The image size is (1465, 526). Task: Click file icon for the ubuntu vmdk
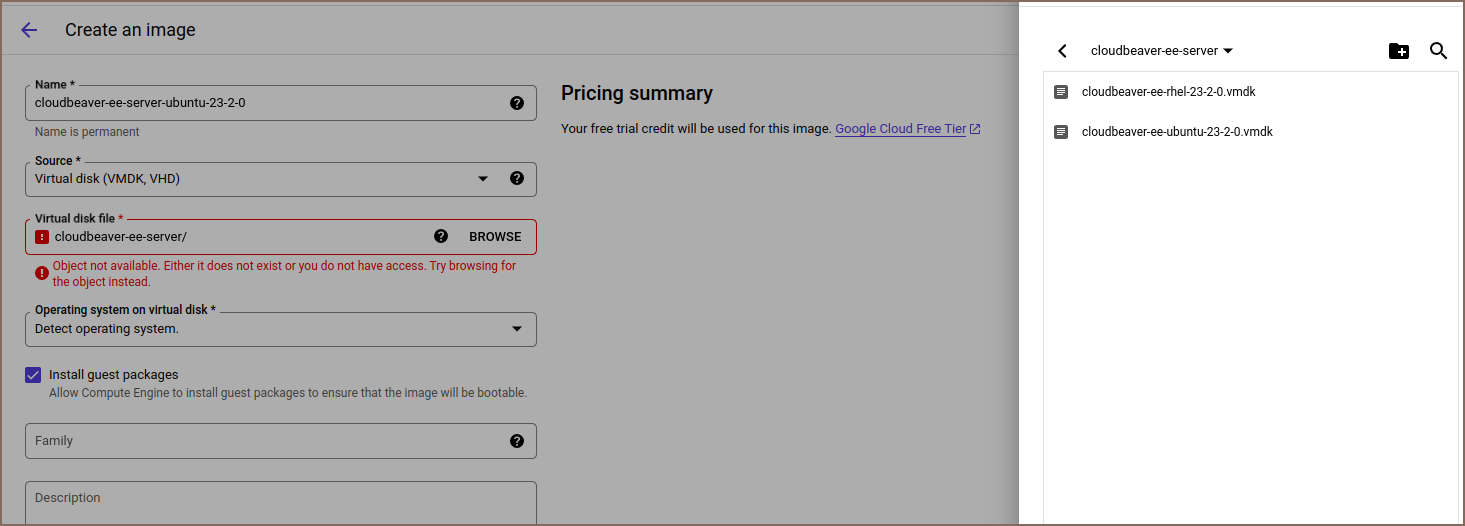click(1061, 132)
